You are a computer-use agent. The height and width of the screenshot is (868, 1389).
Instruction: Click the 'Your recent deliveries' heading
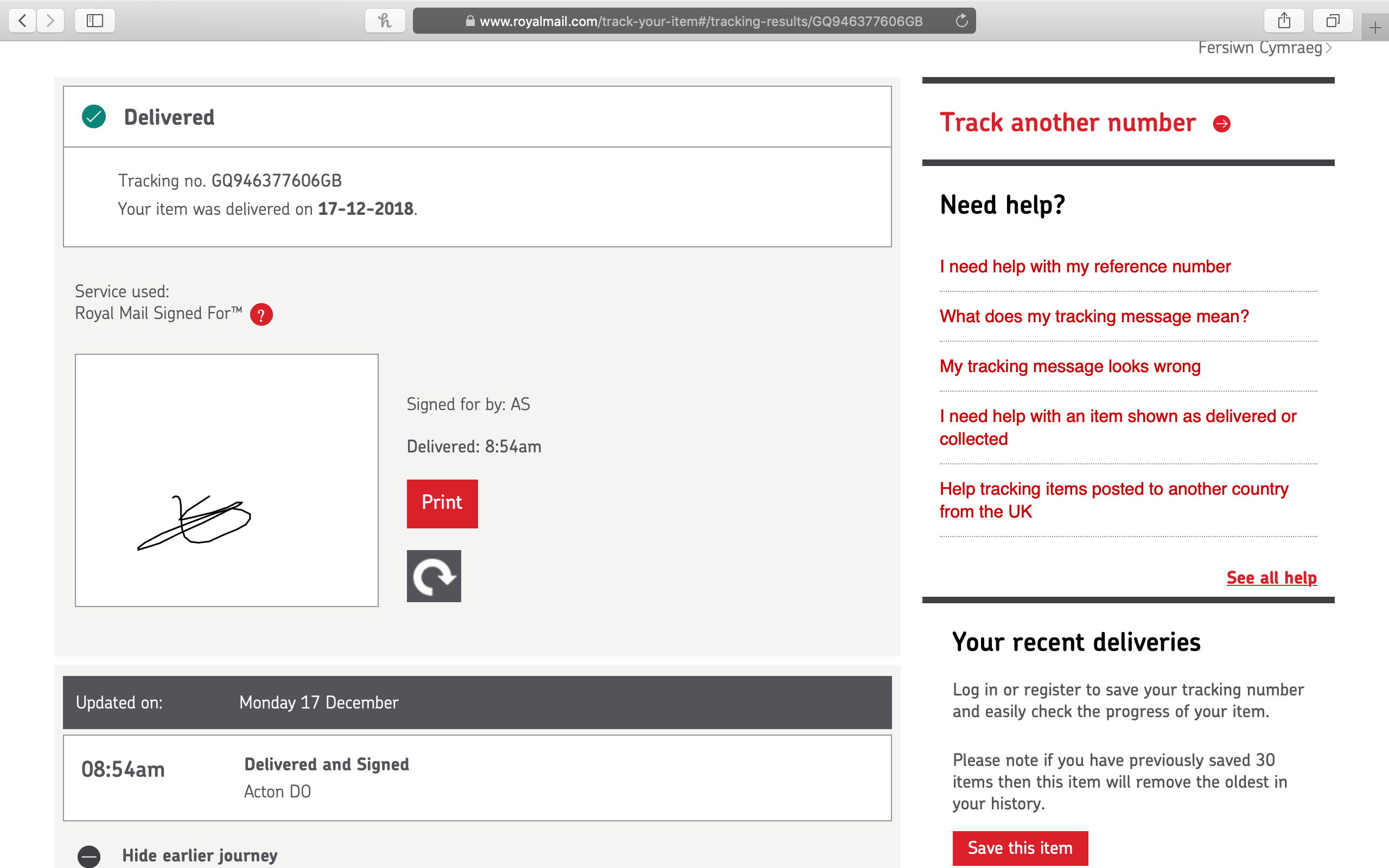[x=1076, y=642]
